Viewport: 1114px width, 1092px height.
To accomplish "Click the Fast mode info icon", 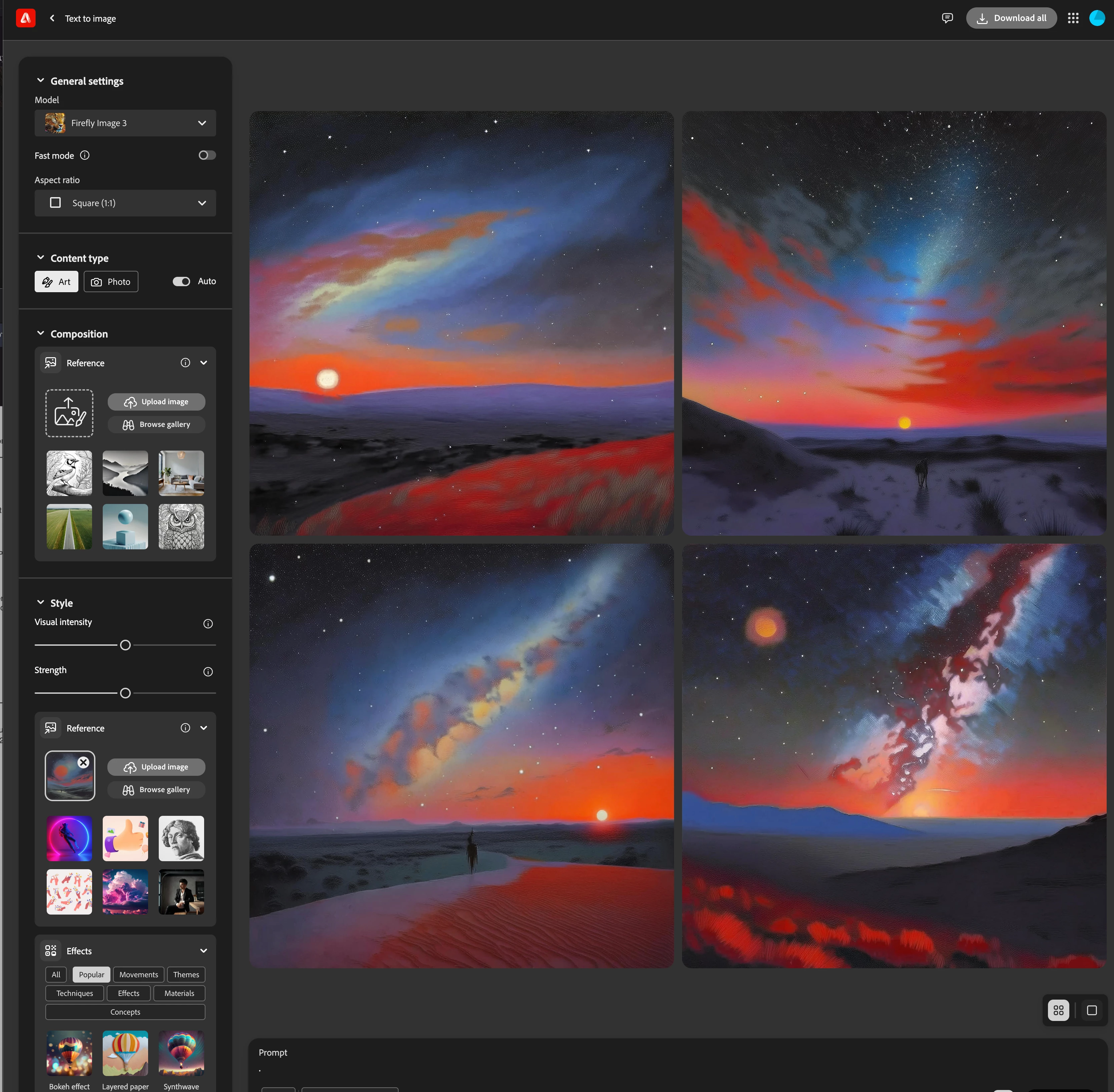I will pos(85,155).
